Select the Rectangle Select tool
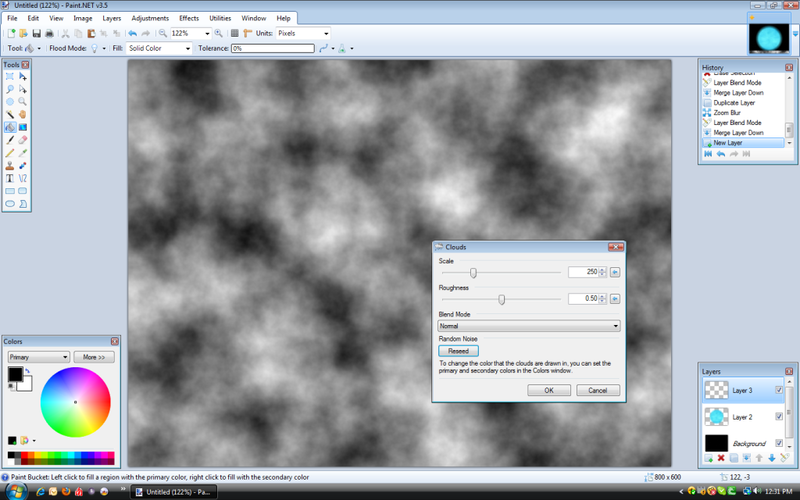Viewport: 800px width, 500px height. click(x=10, y=77)
